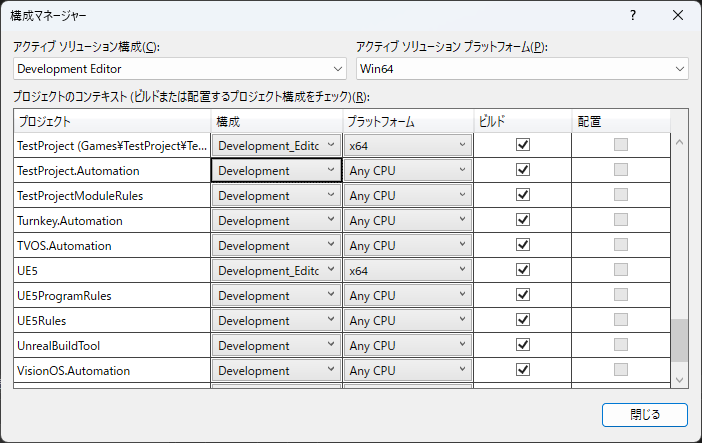This screenshot has height=443, width=702.
Task: Open configuration dropdown for TestProject.Automation
Action: (276, 171)
